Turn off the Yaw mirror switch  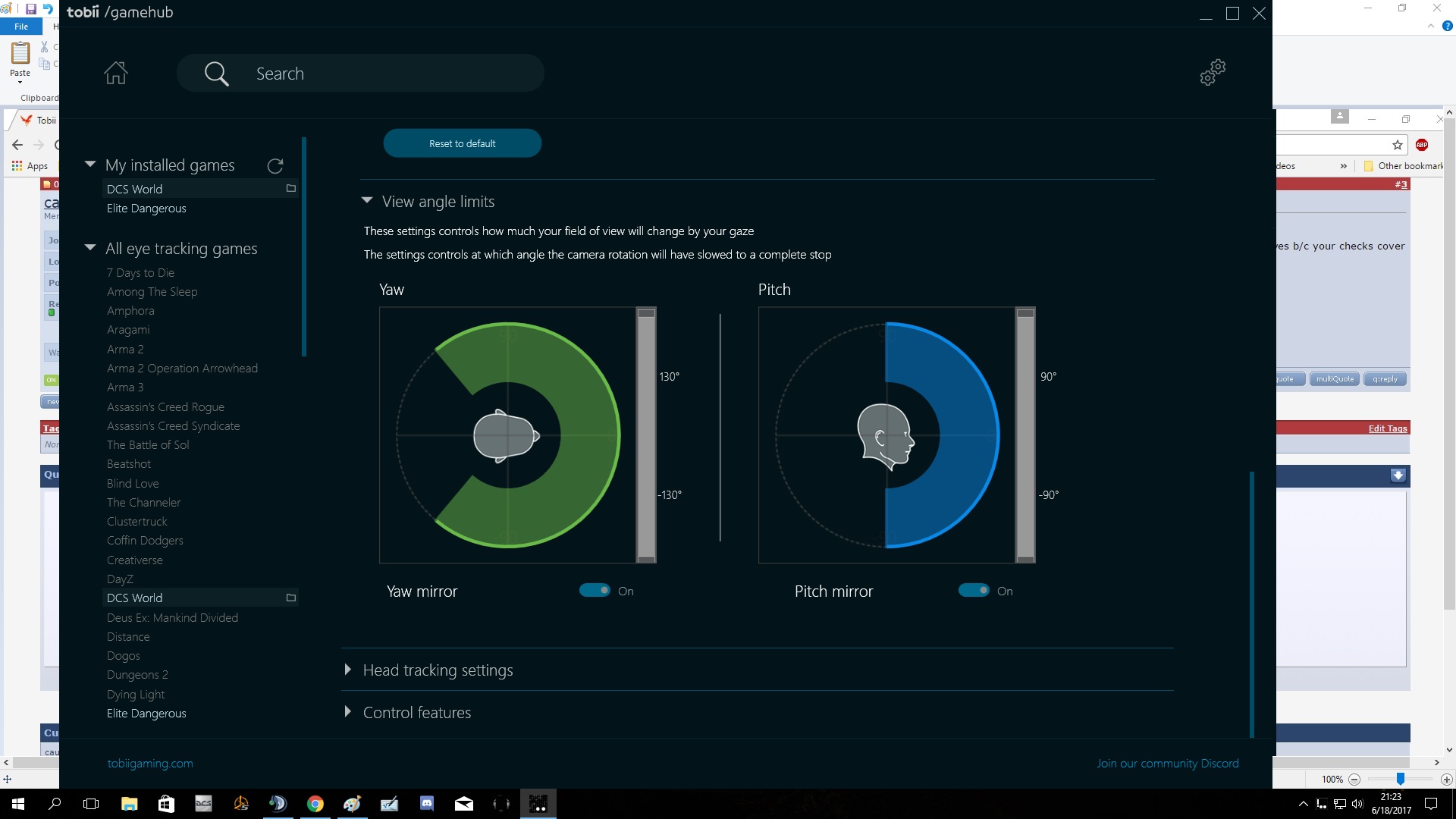pyautogui.click(x=595, y=591)
